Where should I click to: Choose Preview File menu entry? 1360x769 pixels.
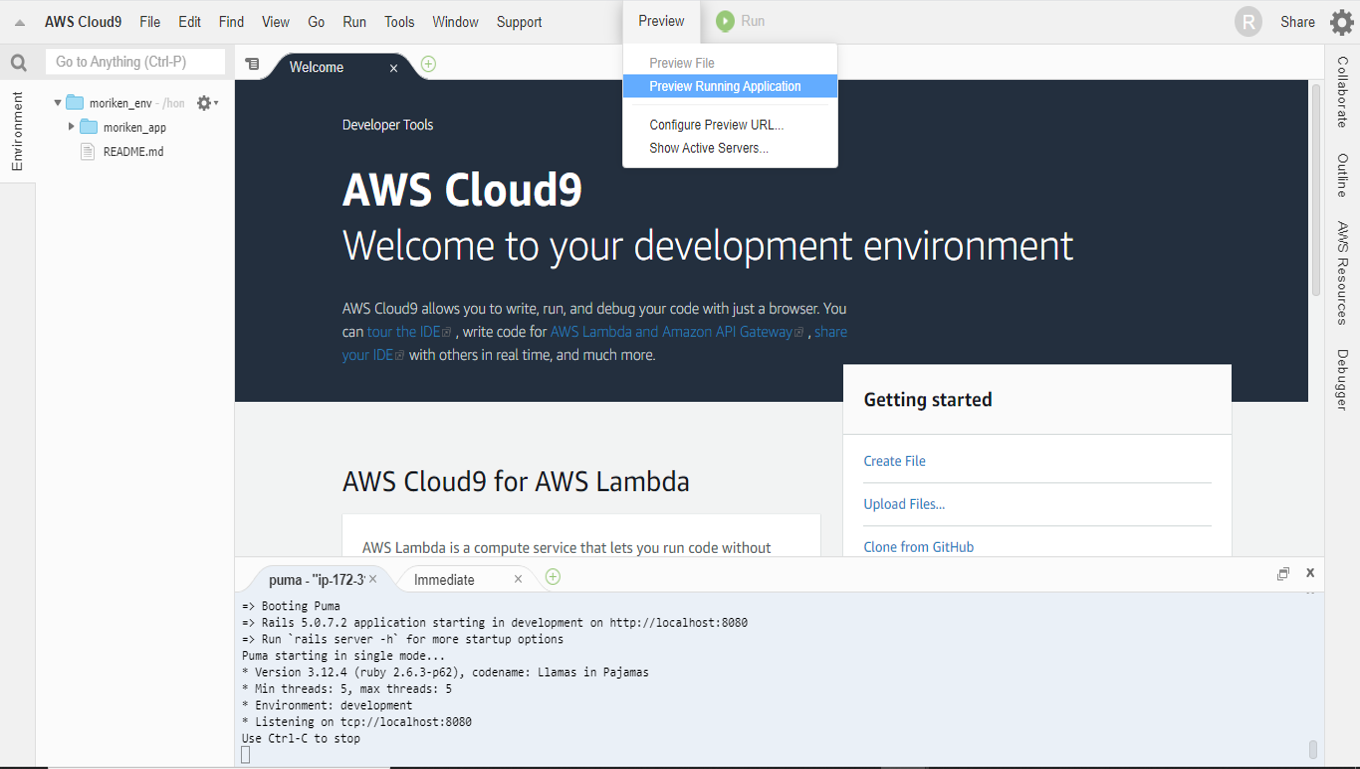730,63
